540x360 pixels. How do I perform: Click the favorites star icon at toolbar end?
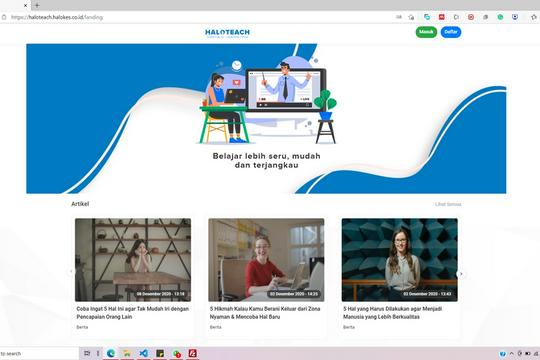(533, 17)
